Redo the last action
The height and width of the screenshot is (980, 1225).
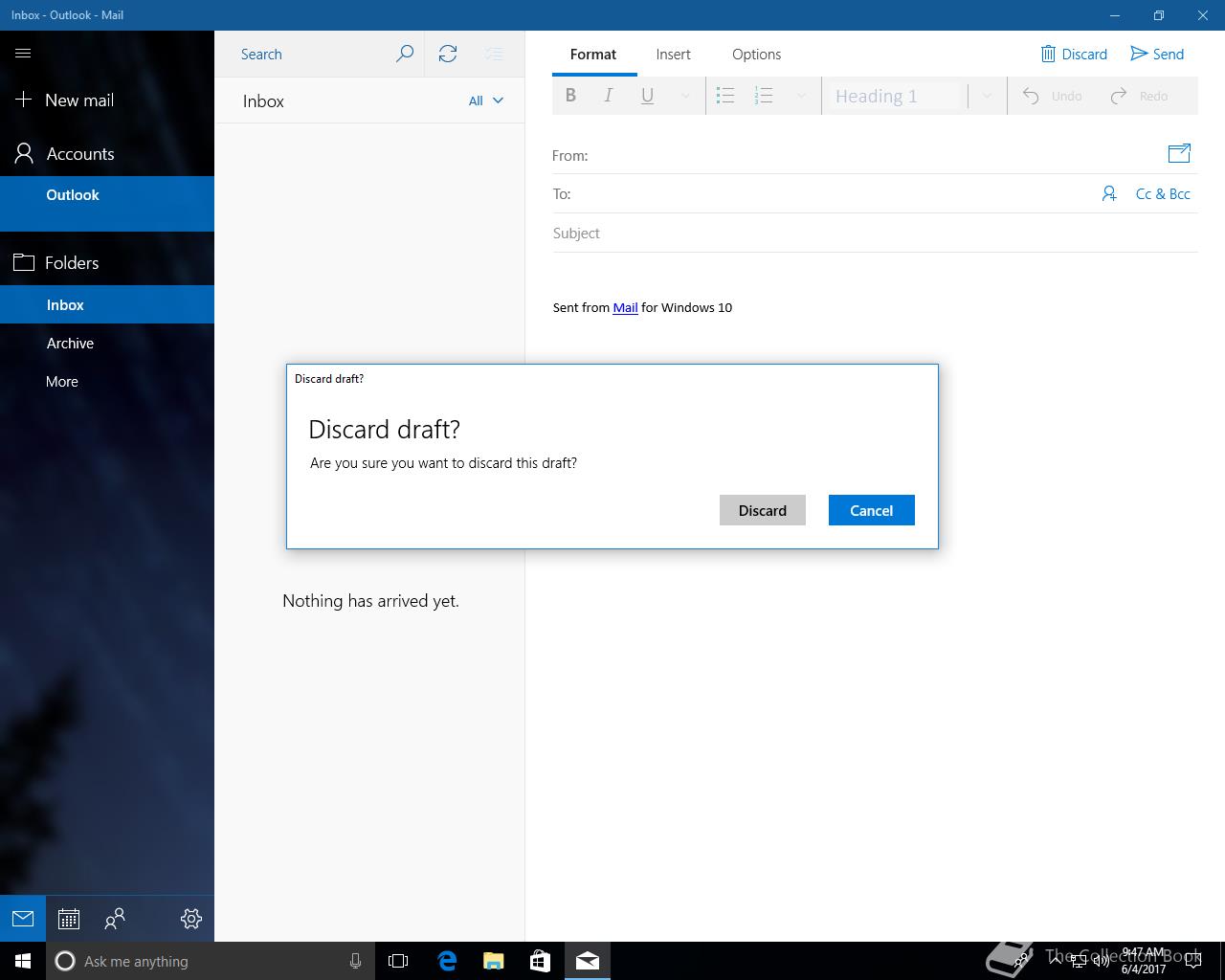point(1139,96)
